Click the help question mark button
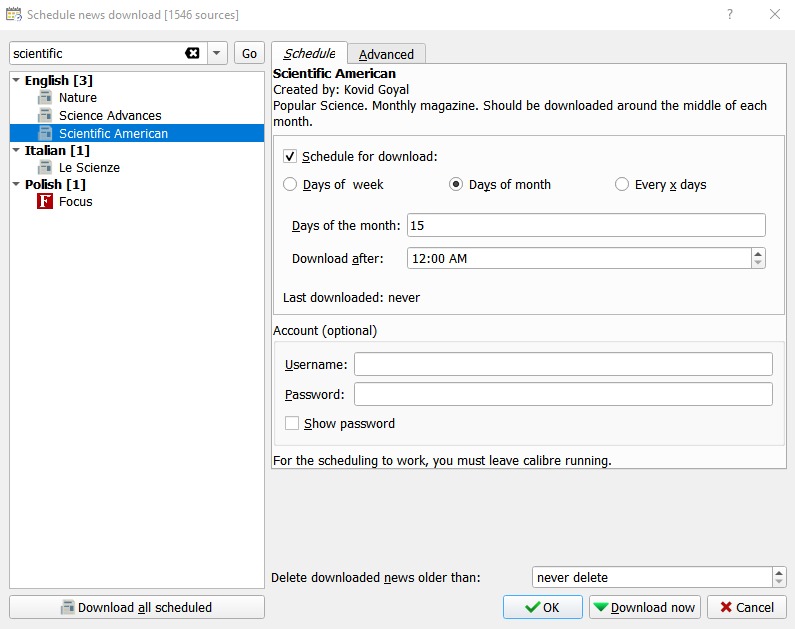 click(730, 14)
